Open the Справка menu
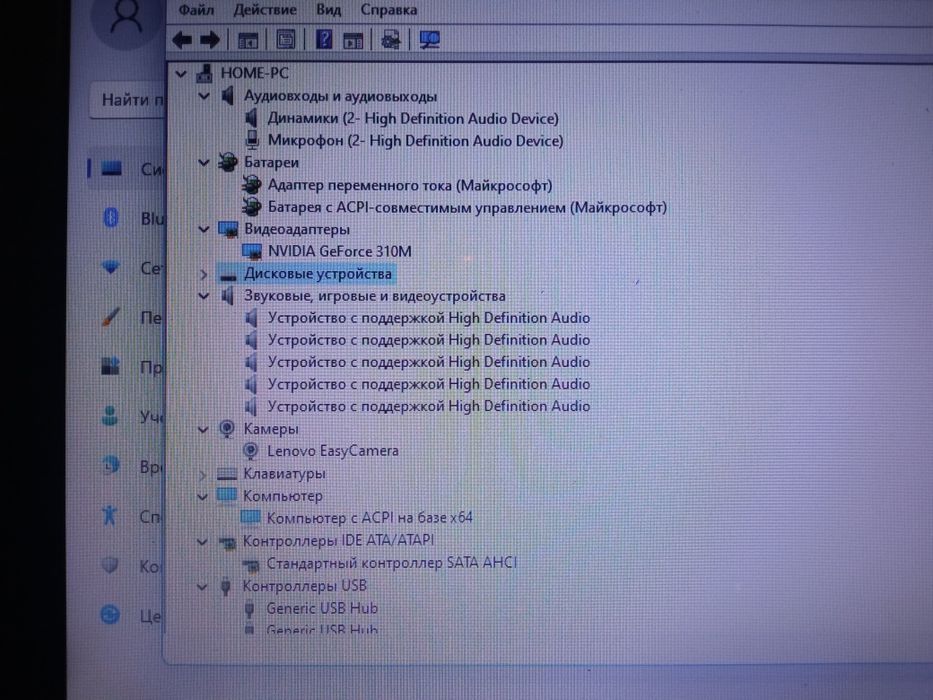933x700 pixels. click(x=389, y=10)
